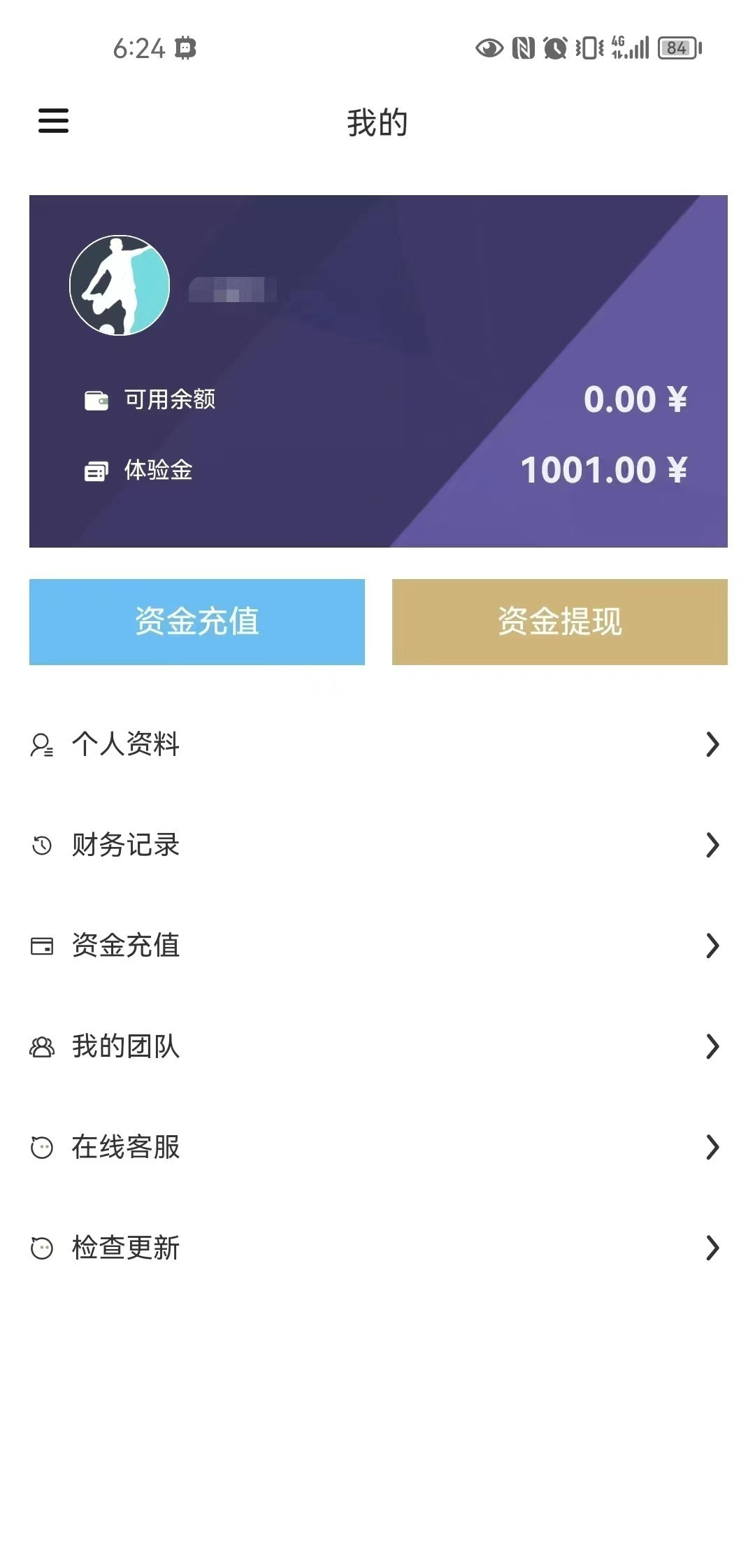Open the 在线客服 menu item
755x1568 pixels.
(x=126, y=1148)
